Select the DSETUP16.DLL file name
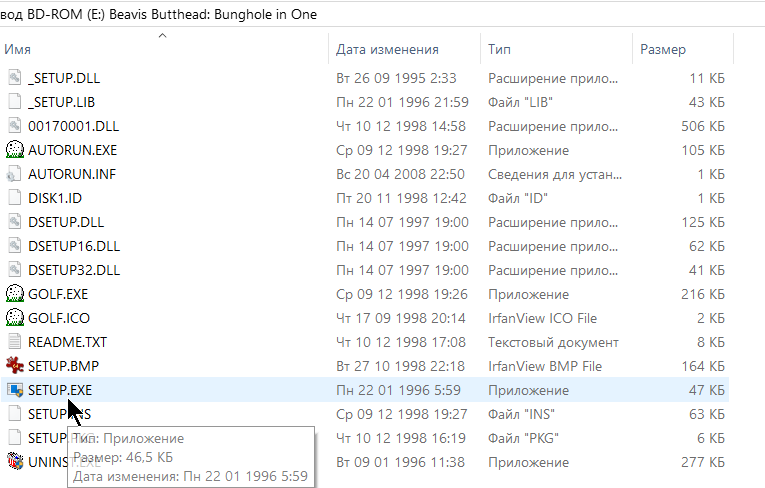This screenshot has width=765, height=488. coord(74,246)
